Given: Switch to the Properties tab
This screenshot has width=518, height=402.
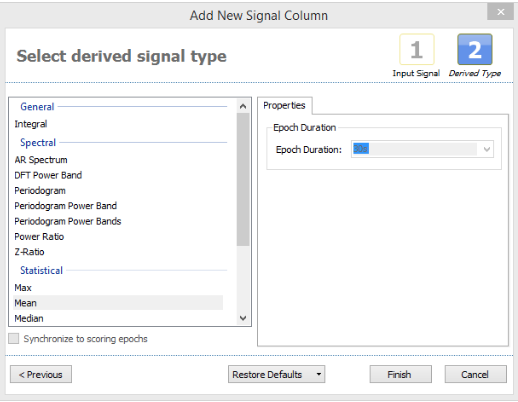Looking at the screenshot, I should click(284, 105).
